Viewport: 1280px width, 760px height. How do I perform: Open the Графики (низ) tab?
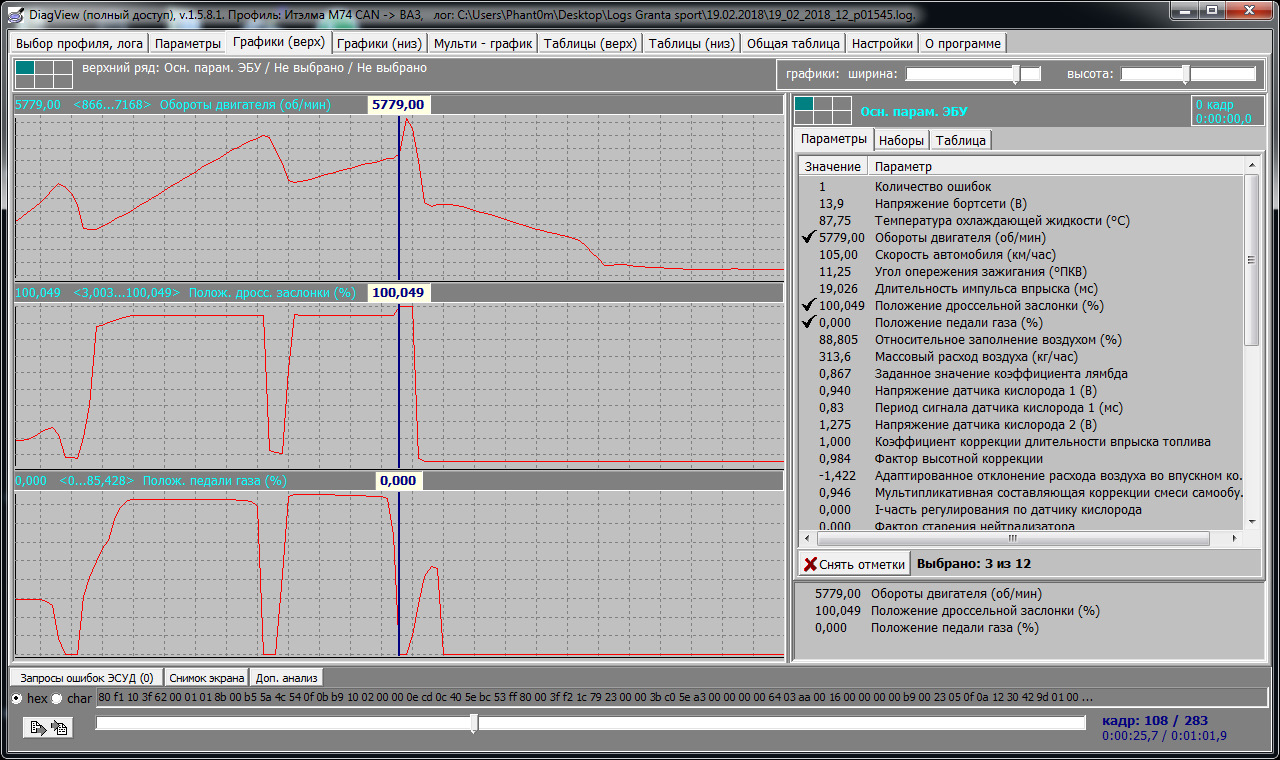(380, 44)
